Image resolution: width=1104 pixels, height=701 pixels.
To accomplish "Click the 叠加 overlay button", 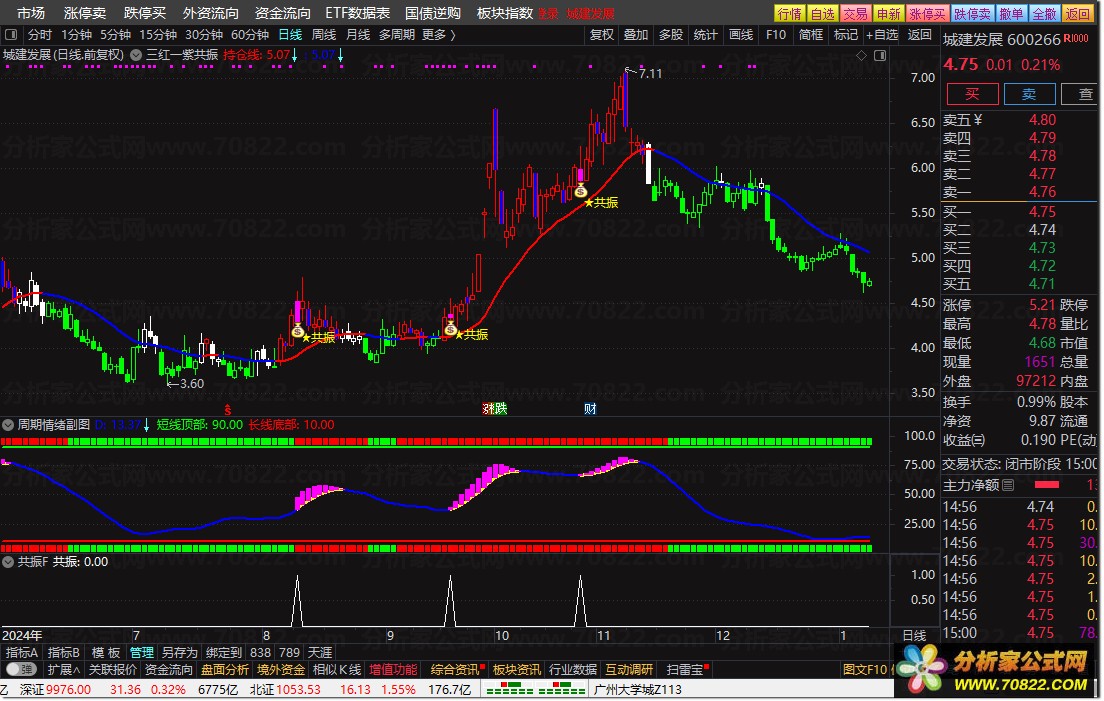I will 636,34.
